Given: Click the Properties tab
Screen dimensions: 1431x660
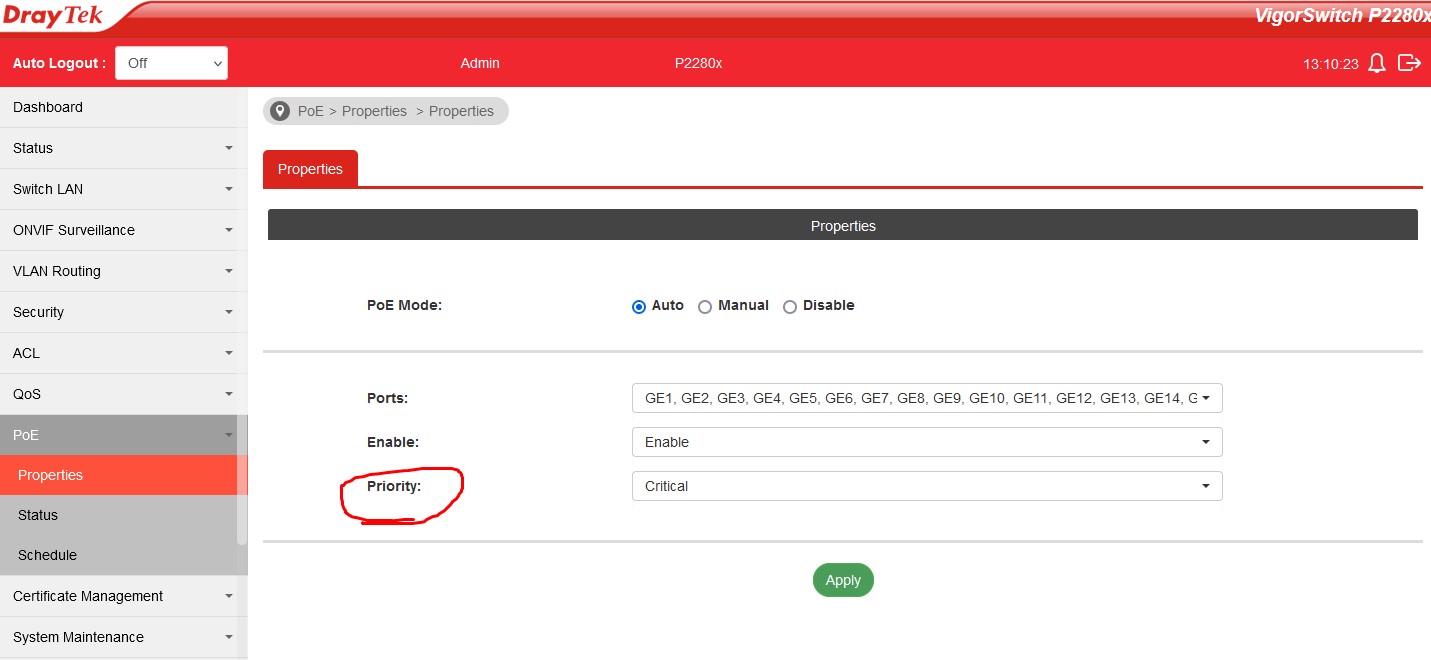Looking at the screenshot, I should click(x=310, y=169).
